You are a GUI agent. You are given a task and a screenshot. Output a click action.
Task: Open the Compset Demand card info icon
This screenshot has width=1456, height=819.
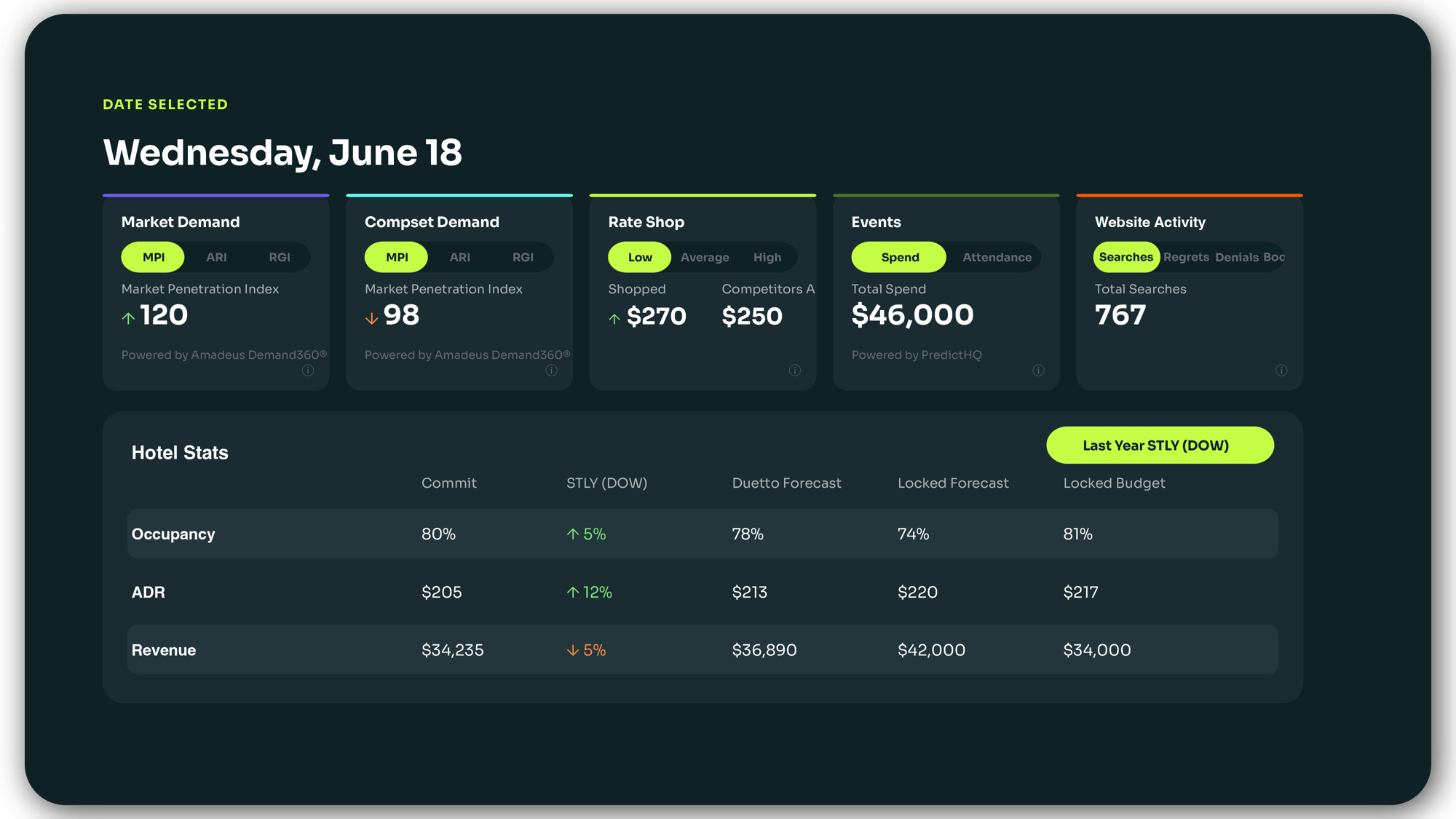551,371
